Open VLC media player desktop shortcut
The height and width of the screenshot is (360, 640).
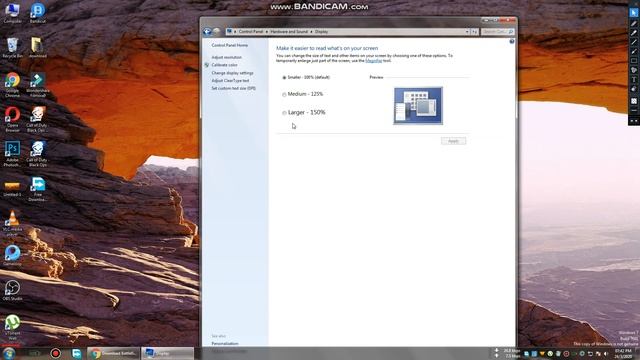12,223
